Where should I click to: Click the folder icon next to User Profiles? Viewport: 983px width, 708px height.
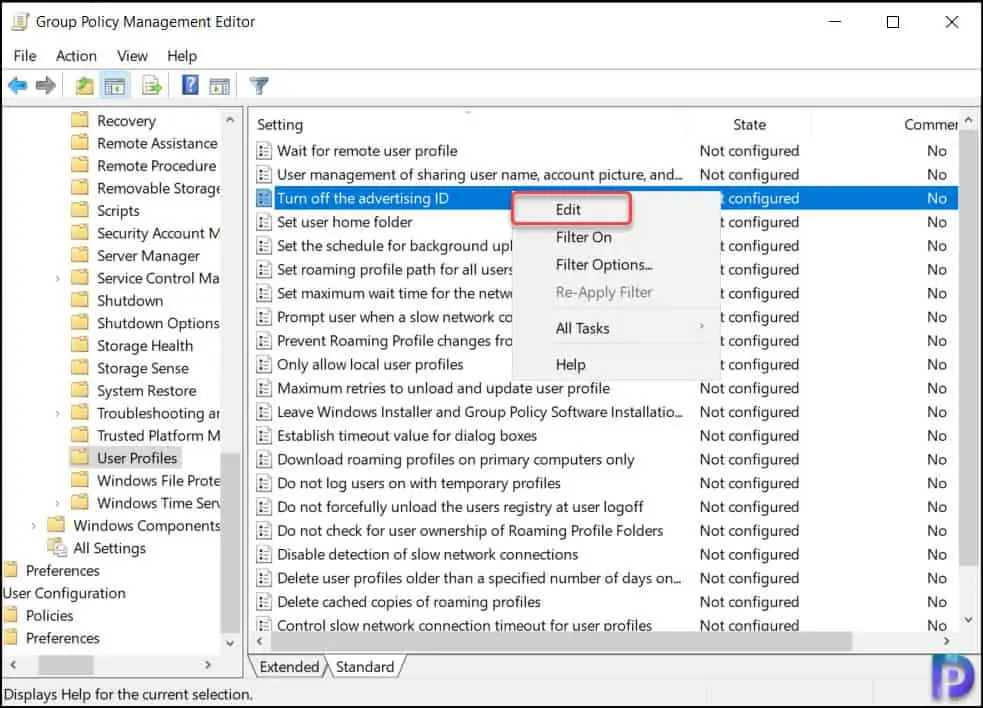(x=80, y=457)
